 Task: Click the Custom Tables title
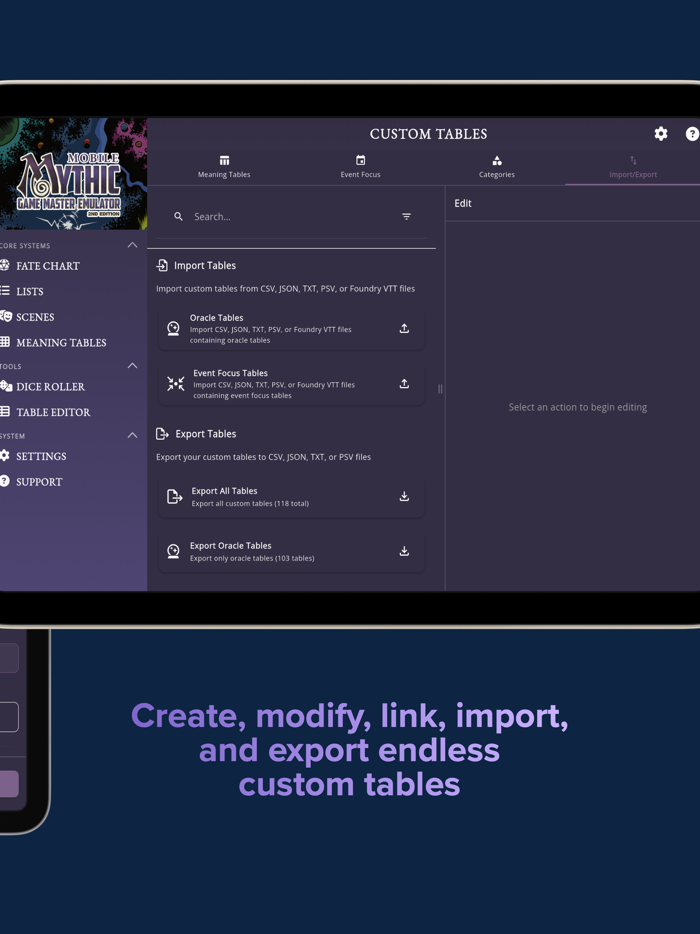[x=428, y=134]
